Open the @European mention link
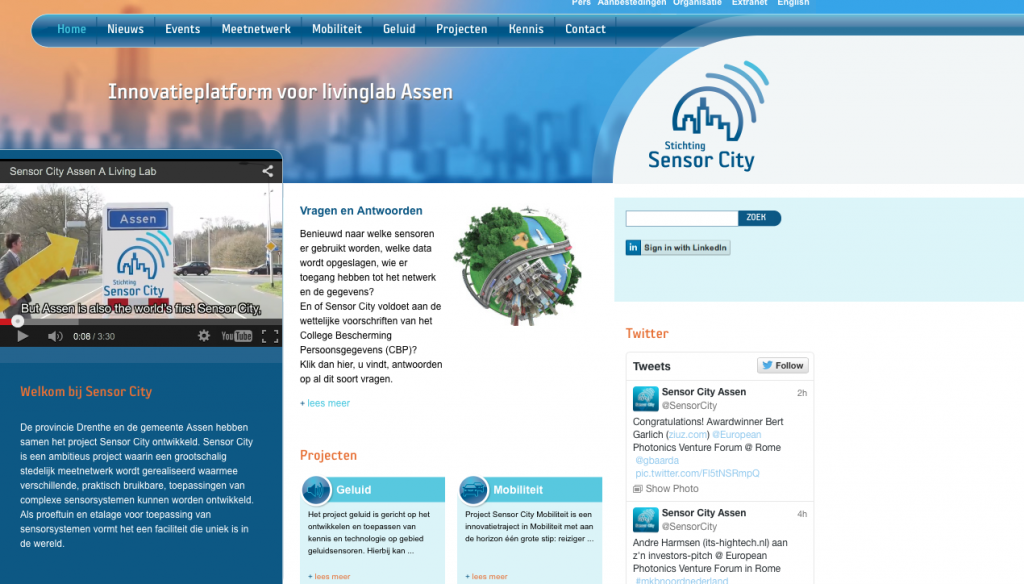This screenshot has width=1024, height=584. 737,434
